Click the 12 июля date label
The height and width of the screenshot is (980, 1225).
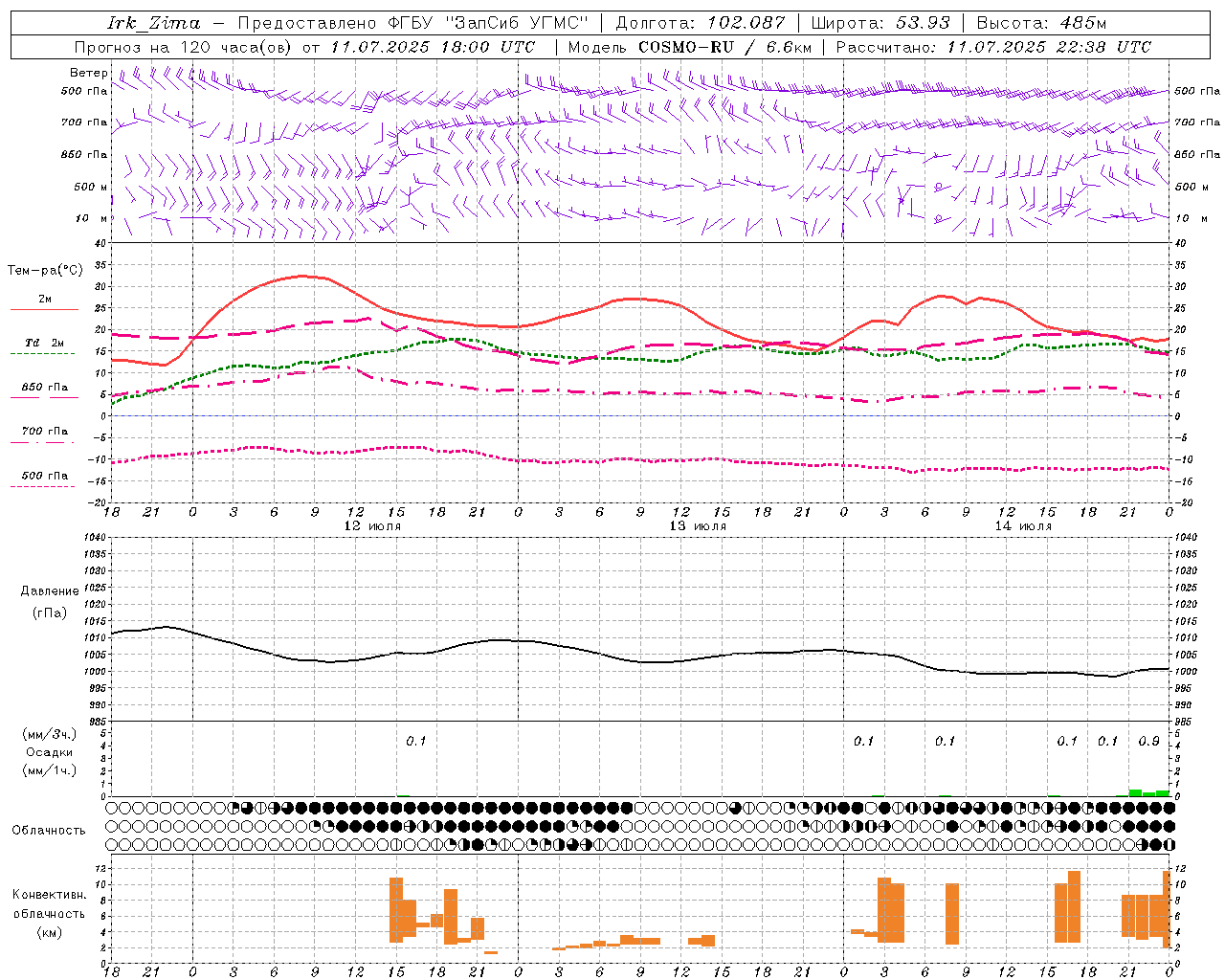372,526
